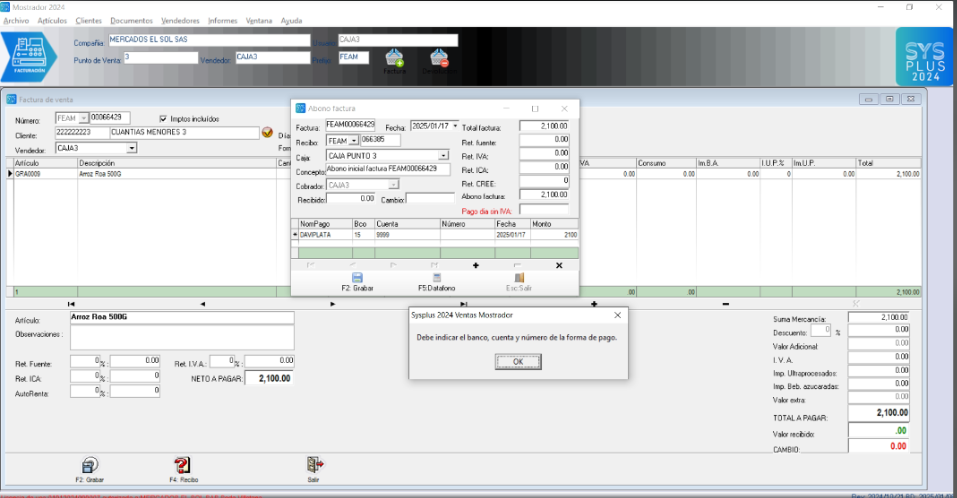
Task: Go to next record in invoice navigator
Action: [x=333, y=304]
